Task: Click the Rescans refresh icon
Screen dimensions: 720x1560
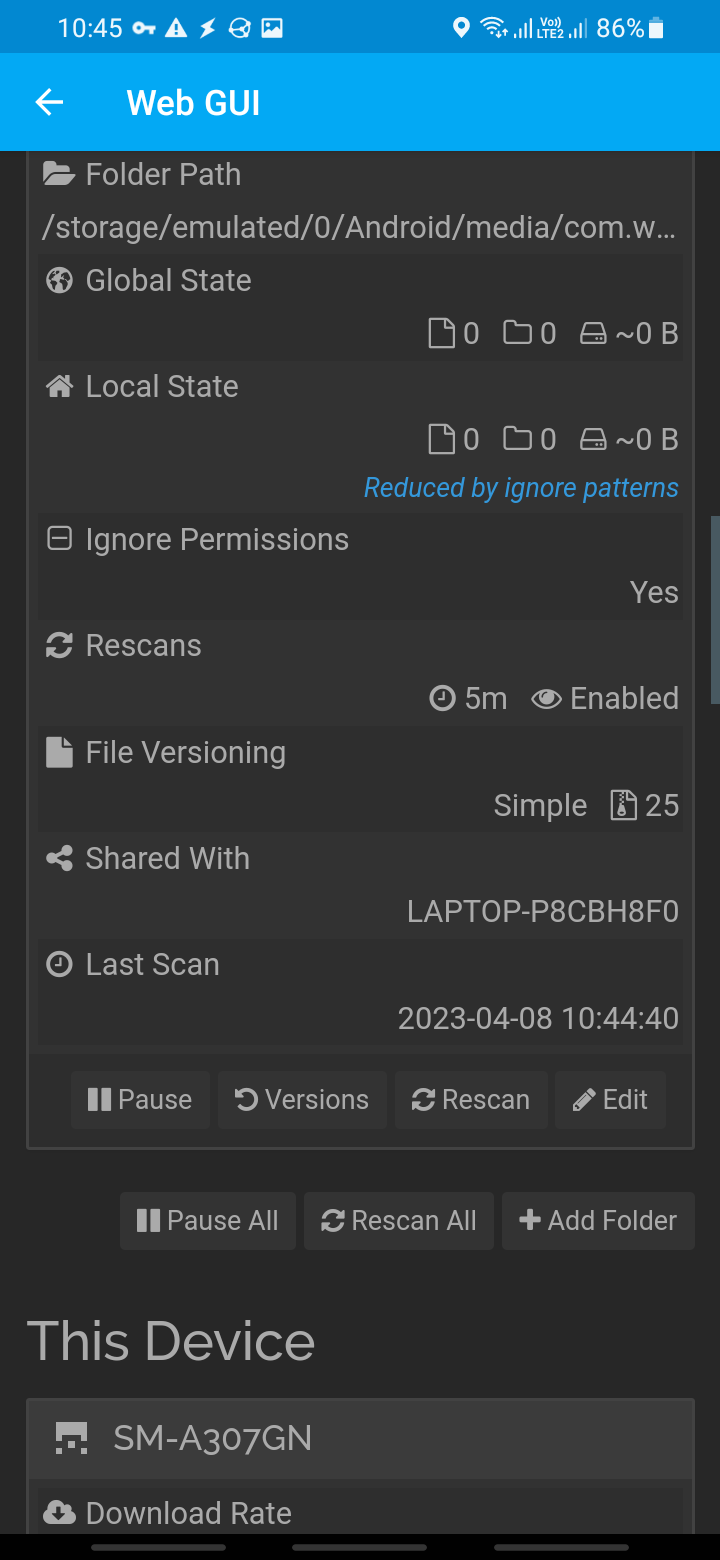Action: [x=59, y=645]
